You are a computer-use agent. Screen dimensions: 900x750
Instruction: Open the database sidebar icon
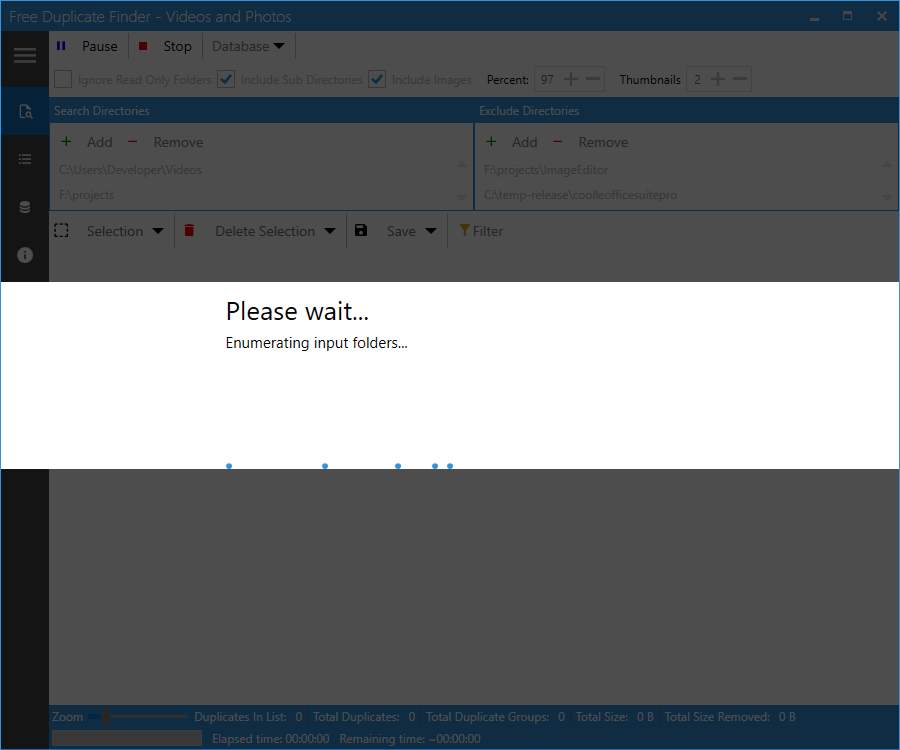click(25, 207)
